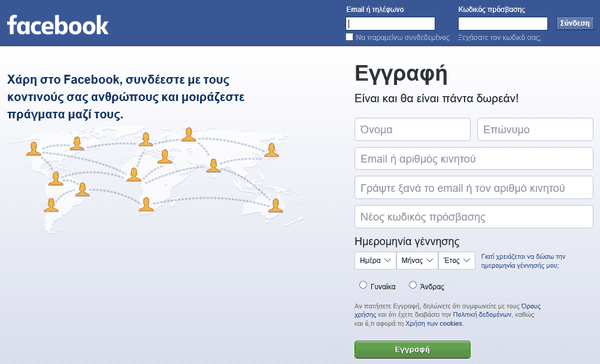Click Email ή αριθμός κινητού field
The height and width of the screenshot is (364, 600).
(474, 158)
